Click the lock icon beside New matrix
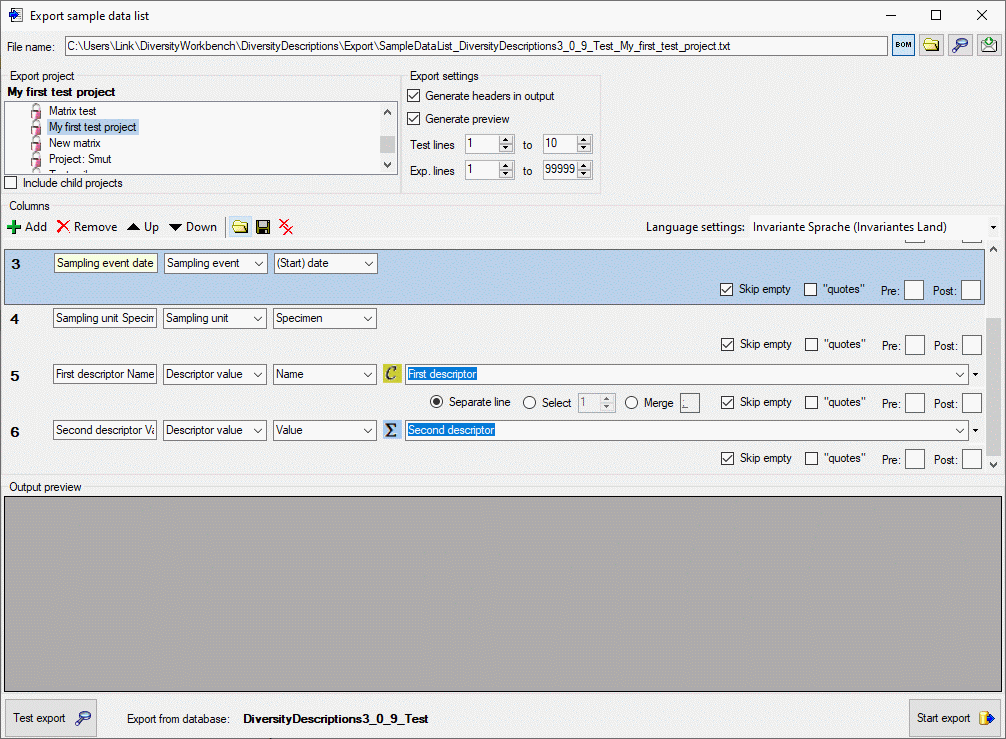 point(36,143)
